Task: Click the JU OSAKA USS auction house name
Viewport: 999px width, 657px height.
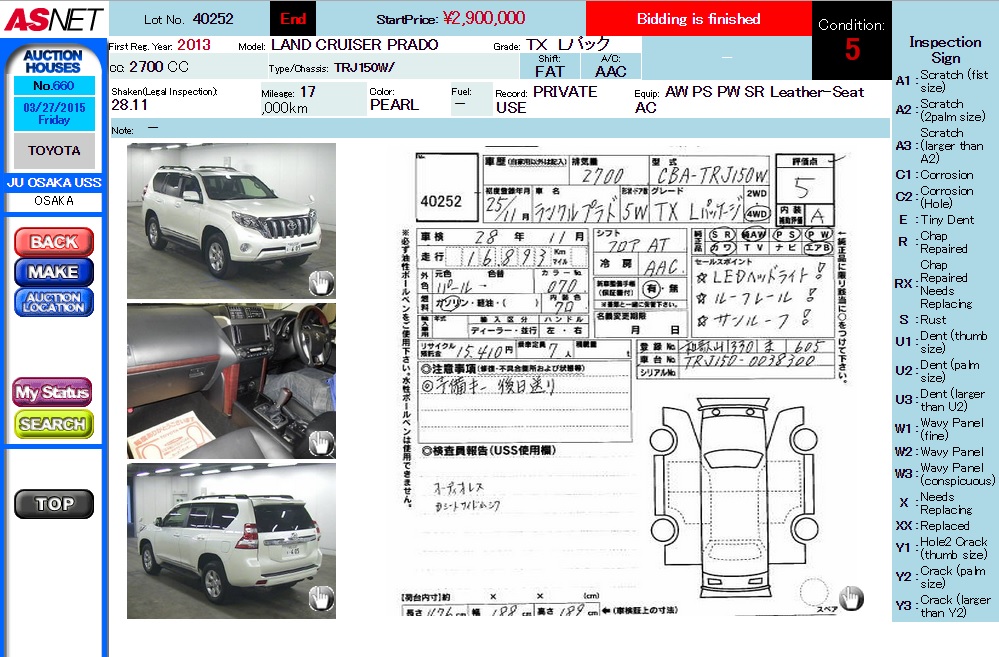Action: 54,183
